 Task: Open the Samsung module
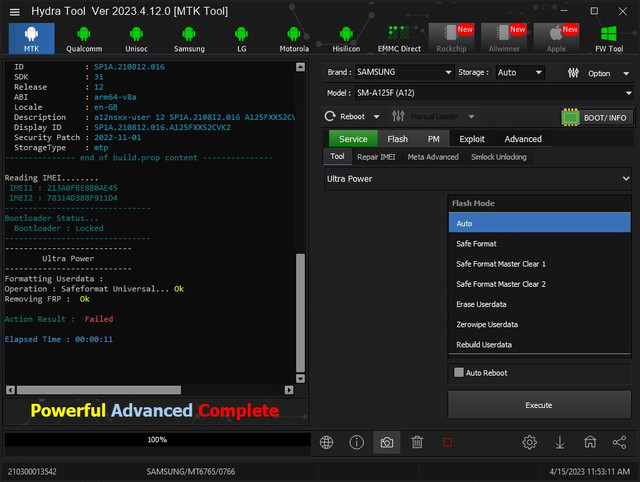(x=189, y=38)
